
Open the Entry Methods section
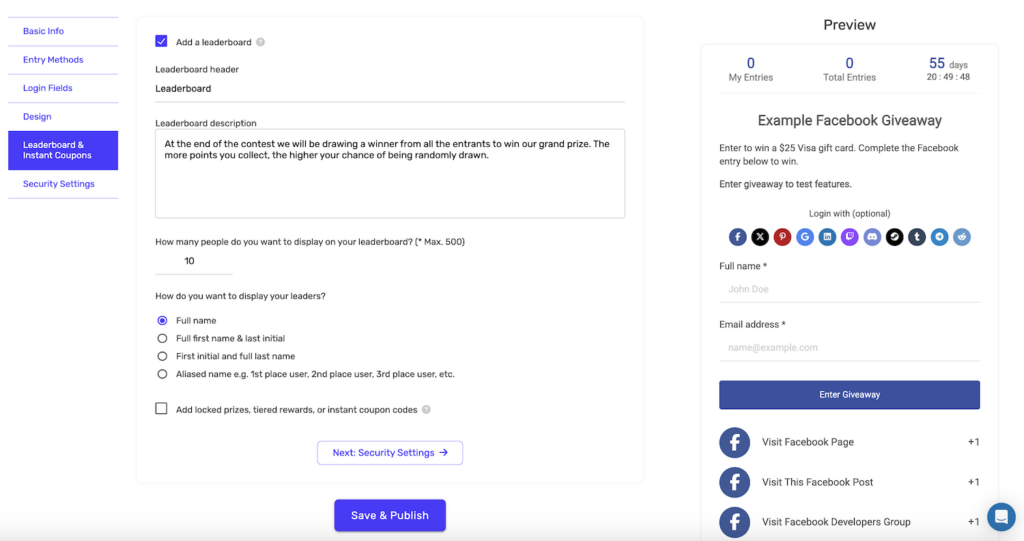(x=53, y=60)
